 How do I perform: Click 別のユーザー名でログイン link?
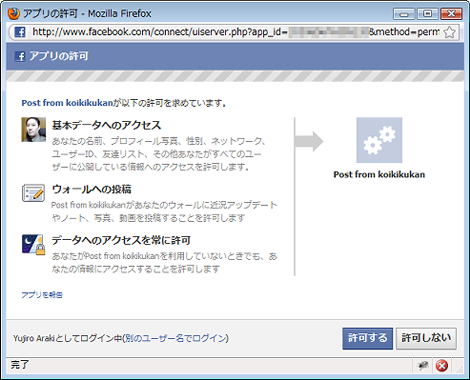[x=176, y=338]
